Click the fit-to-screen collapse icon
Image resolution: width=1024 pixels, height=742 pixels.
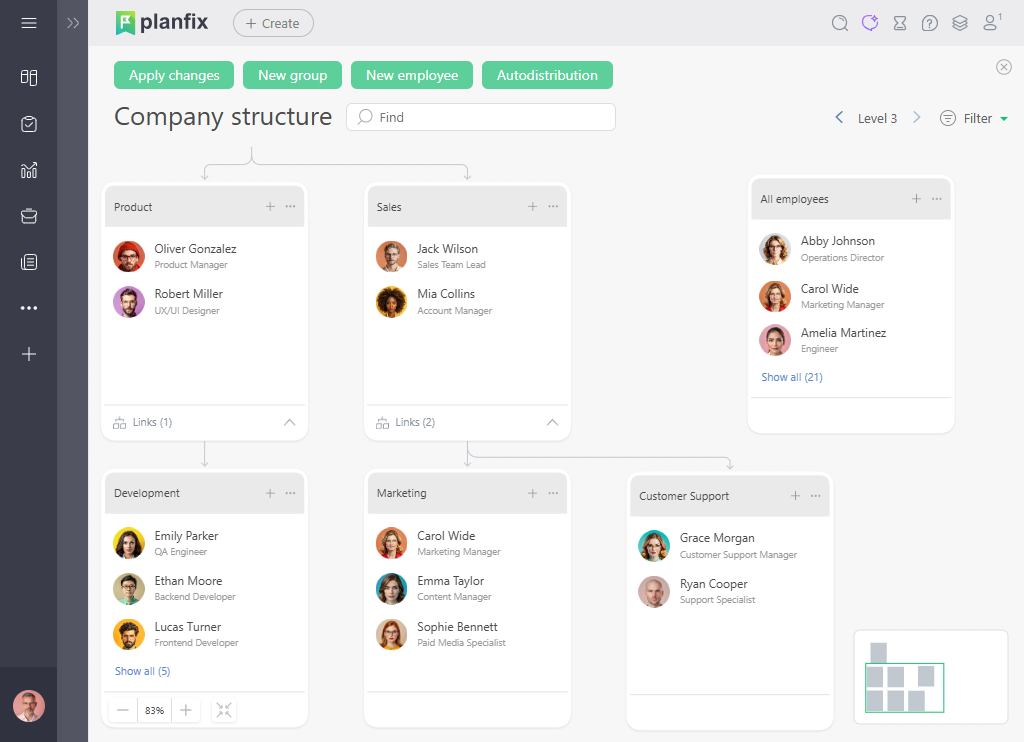pyautogui.click(x=224, y=710)
